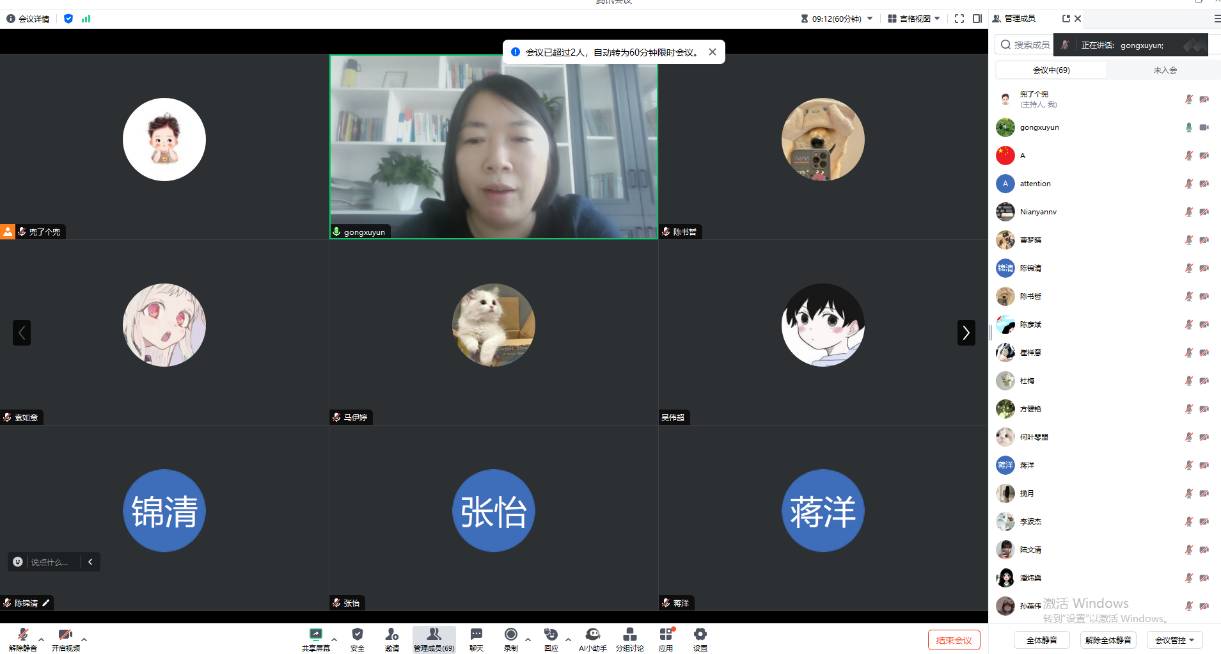The height and width of the screenshot is (654, 1221).
Task: Open the Share Screen (共享屏幕) tool
Action: point(316,637)
